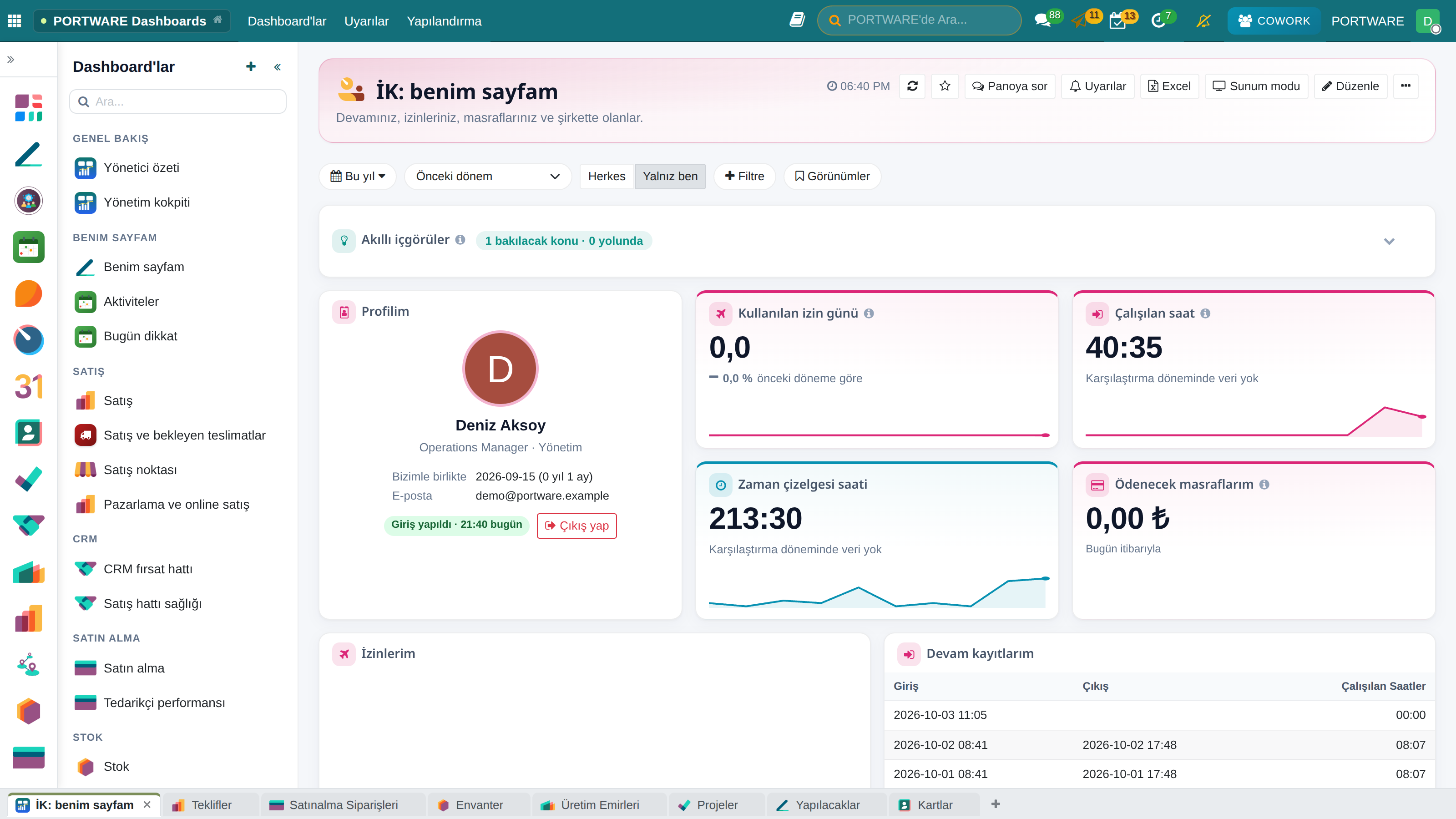Open calendar tasks icon with 13 badge

(x=1117, y=21)
